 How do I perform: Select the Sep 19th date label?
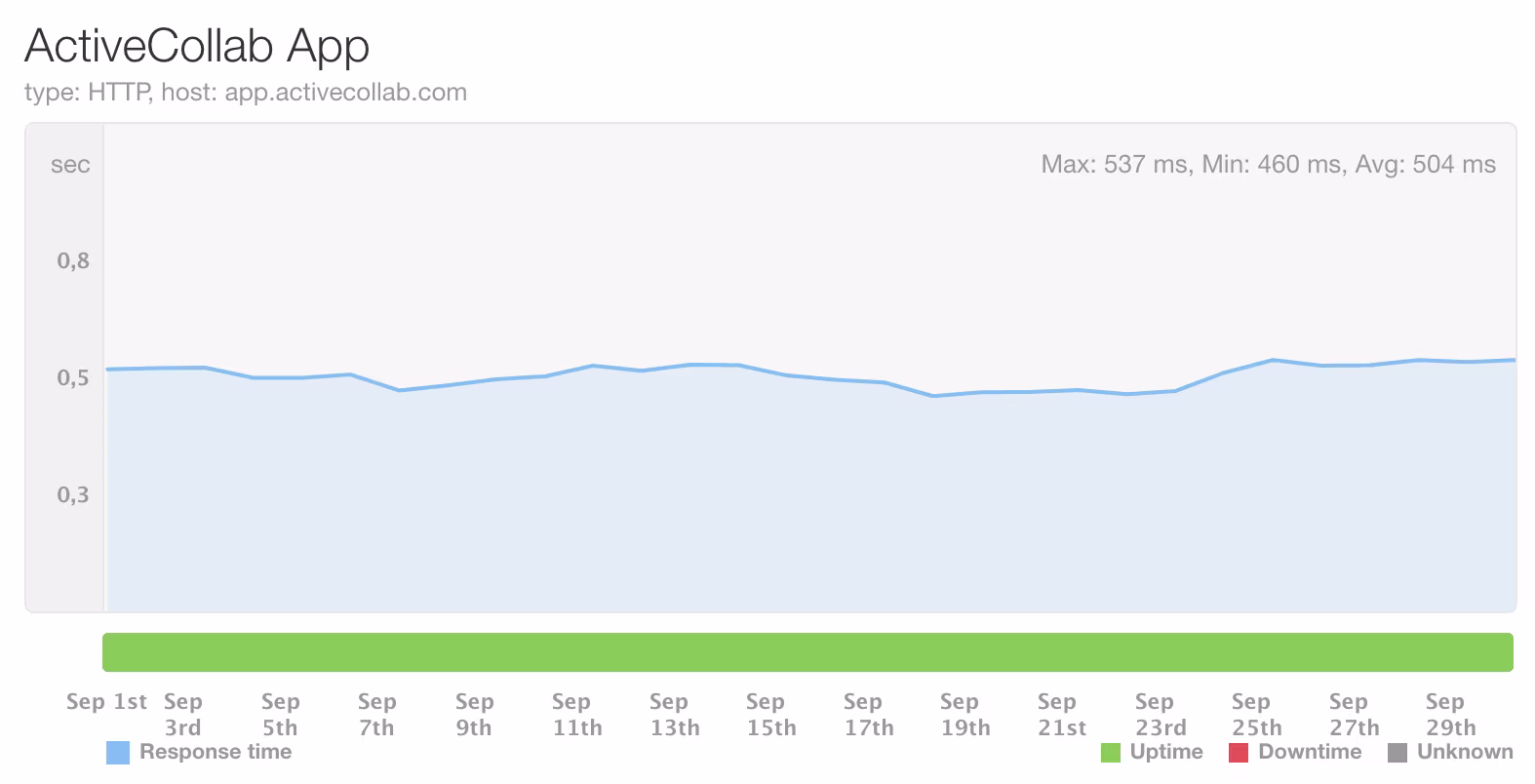(x=964, y=715)
